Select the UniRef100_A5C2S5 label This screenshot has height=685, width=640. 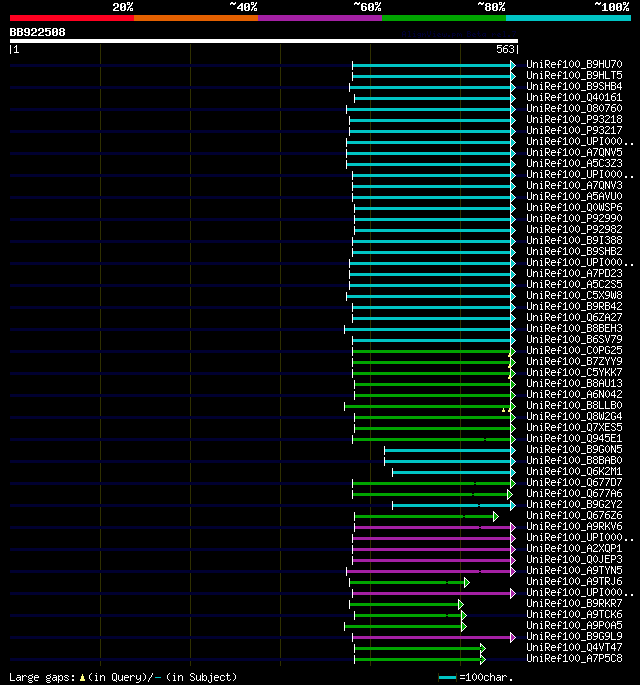(x=574, y=284)
